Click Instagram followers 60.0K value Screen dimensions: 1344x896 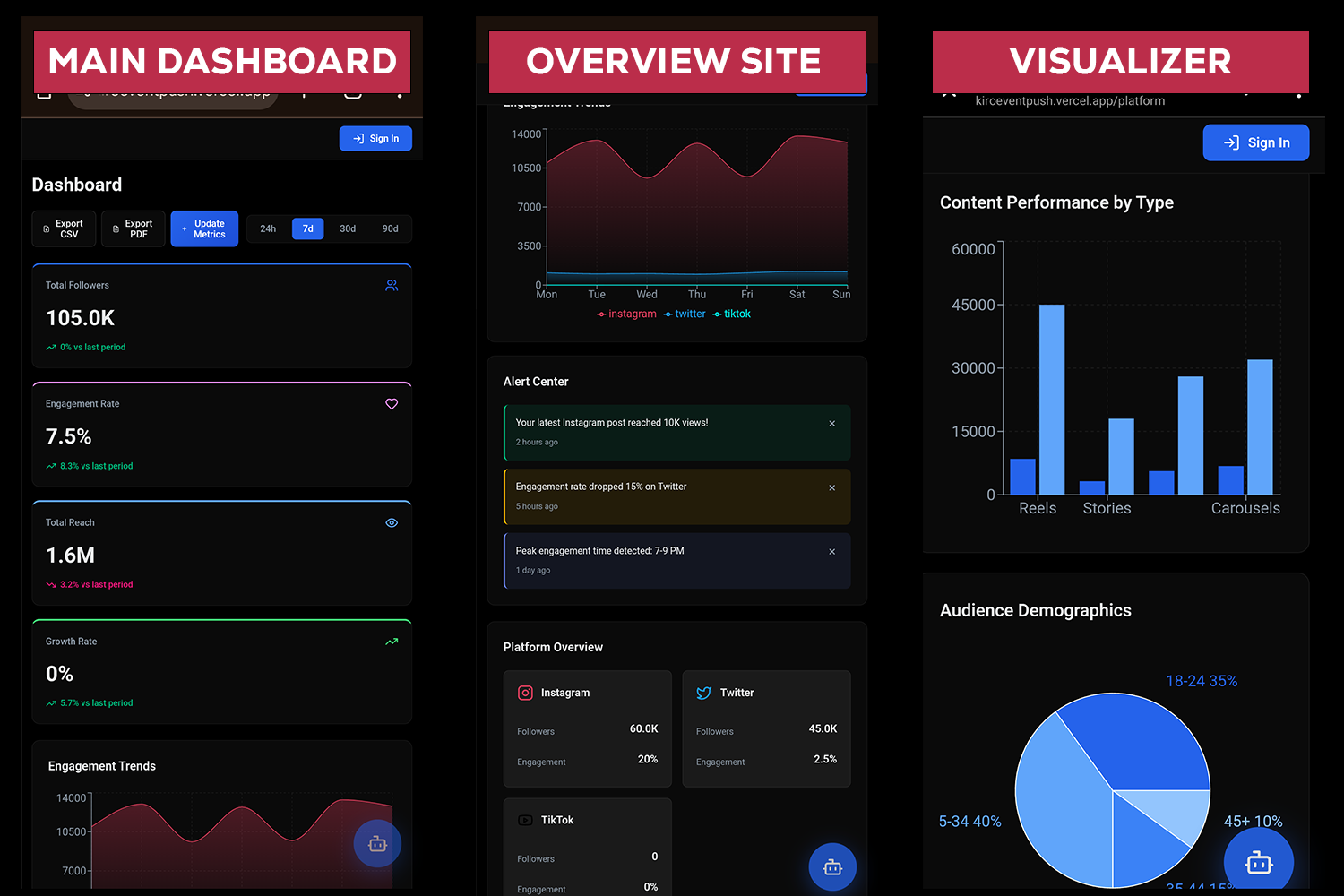tap(643, 729)
